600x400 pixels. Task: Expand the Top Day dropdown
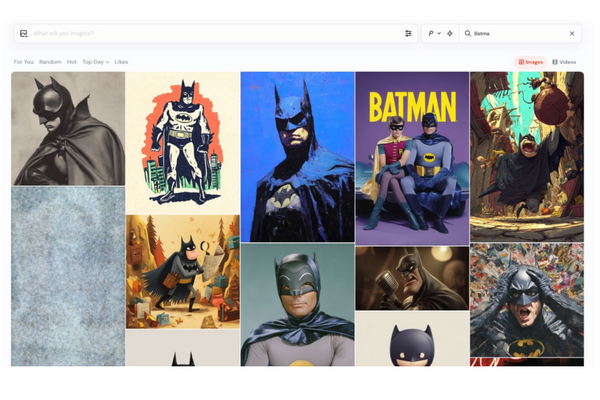coord(96,62)
